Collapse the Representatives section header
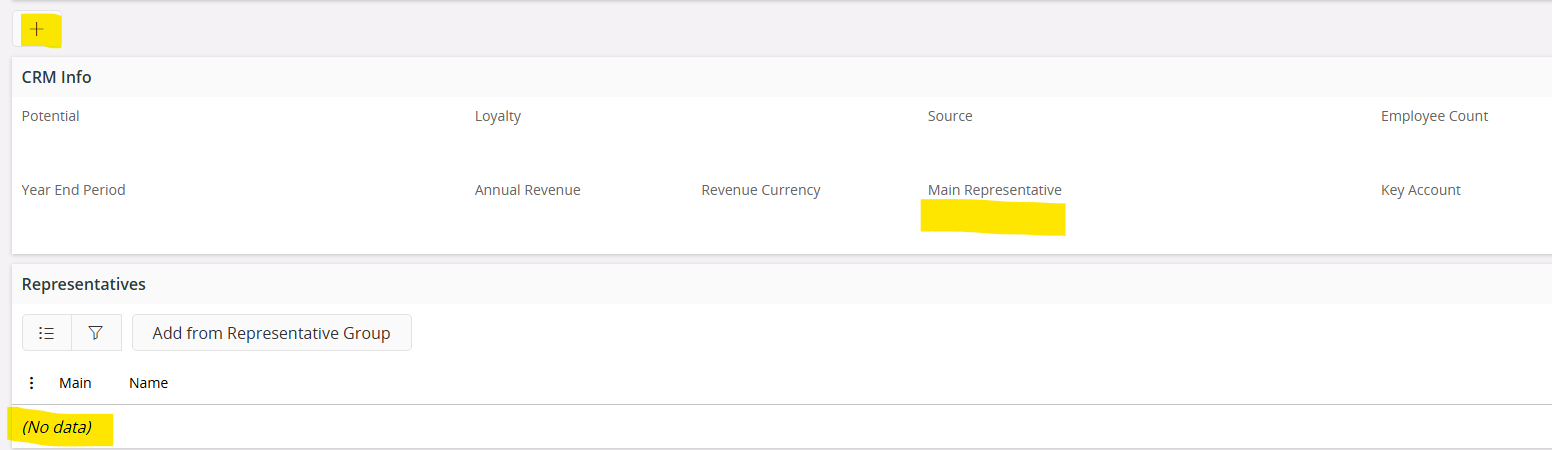Viewport: 1552px width, 450px height. 84,284
